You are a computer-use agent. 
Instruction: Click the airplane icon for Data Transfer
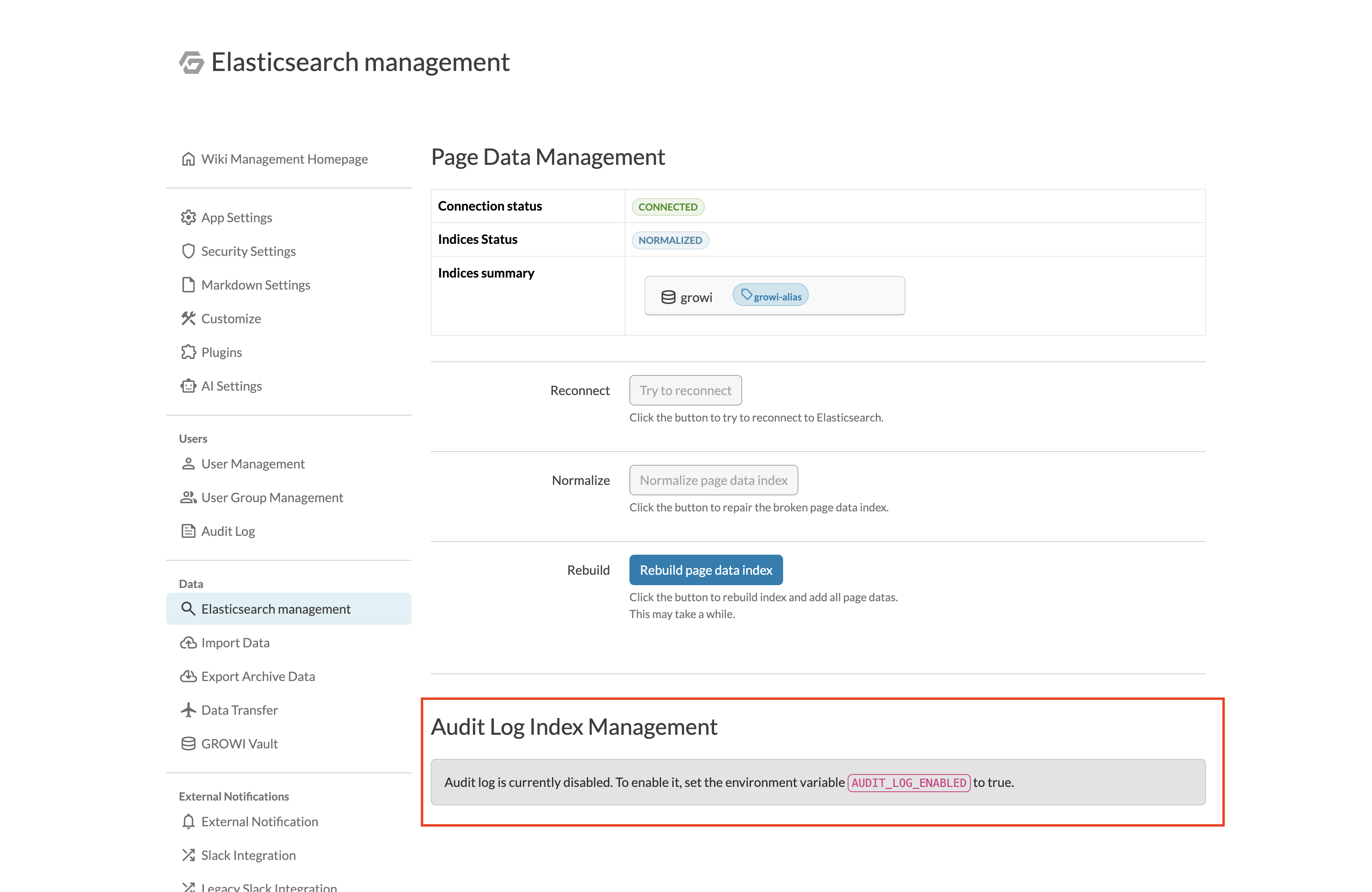pyautogui.click(x=188, y=710)
